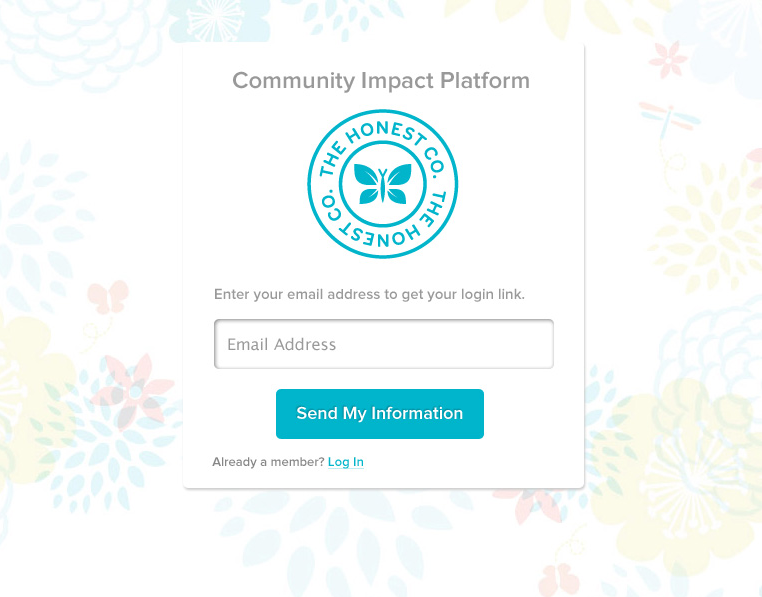Click the Email Address placeholder text
The image size is (762, 597).
(282, 344)
